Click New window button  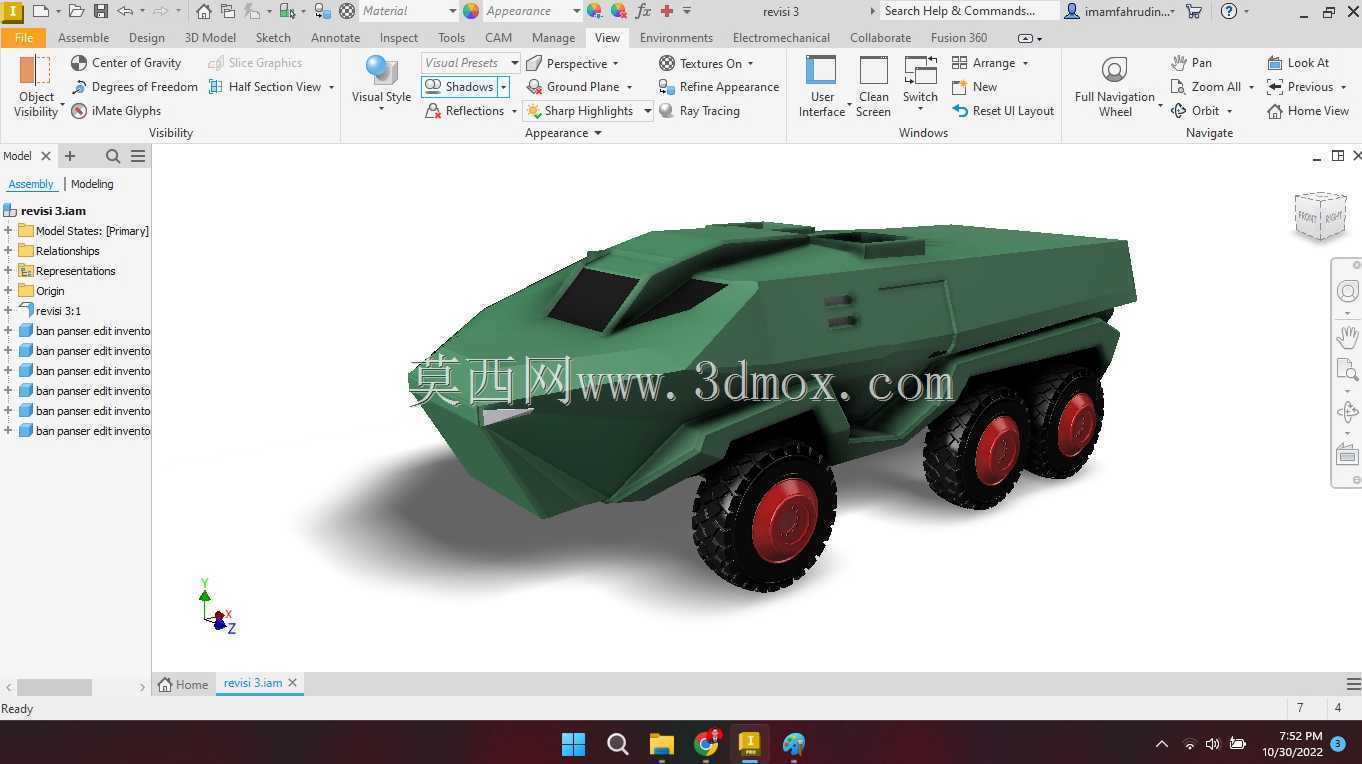pos(974,87)
